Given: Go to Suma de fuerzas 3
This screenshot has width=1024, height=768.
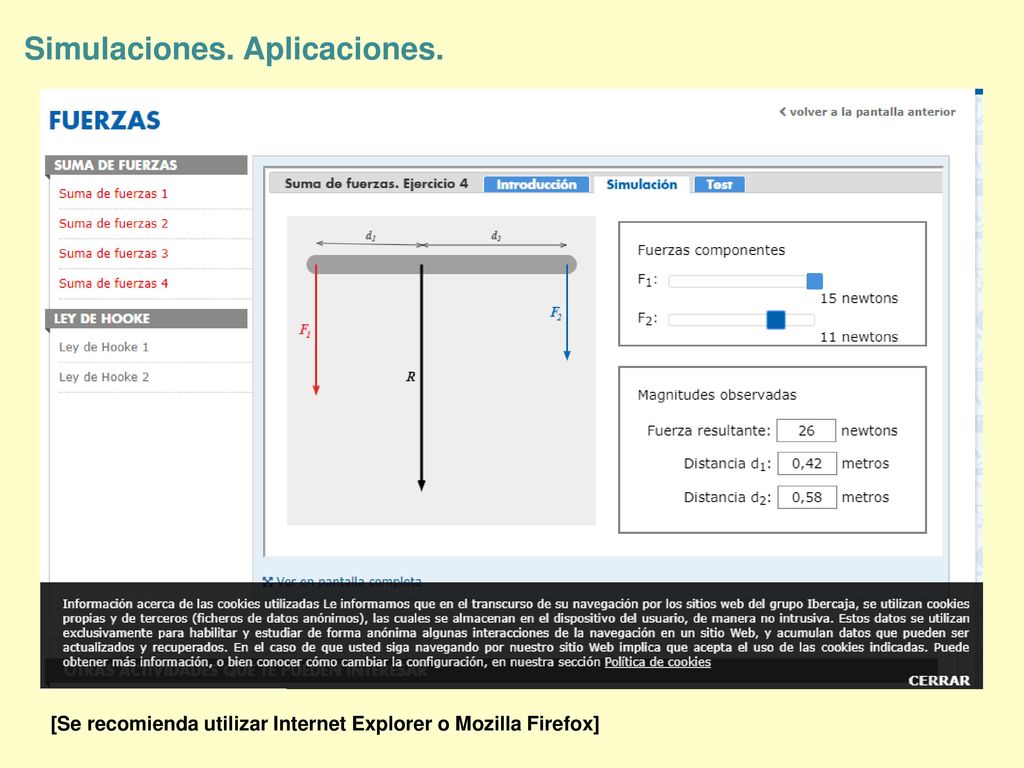Looking at the screenshot, I should [x=113, y=253].
